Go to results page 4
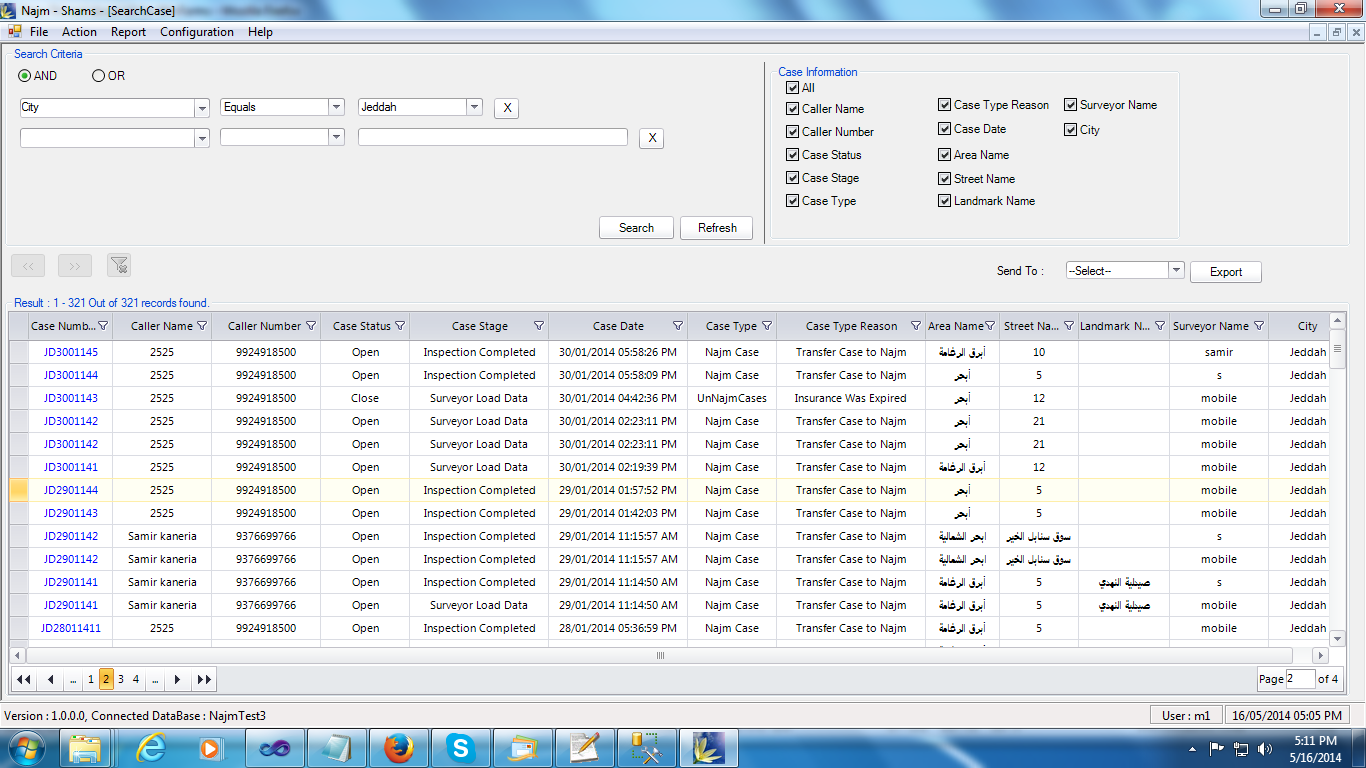The height and width of the screenshot is (768, 1366). click(x=136, y=680)
